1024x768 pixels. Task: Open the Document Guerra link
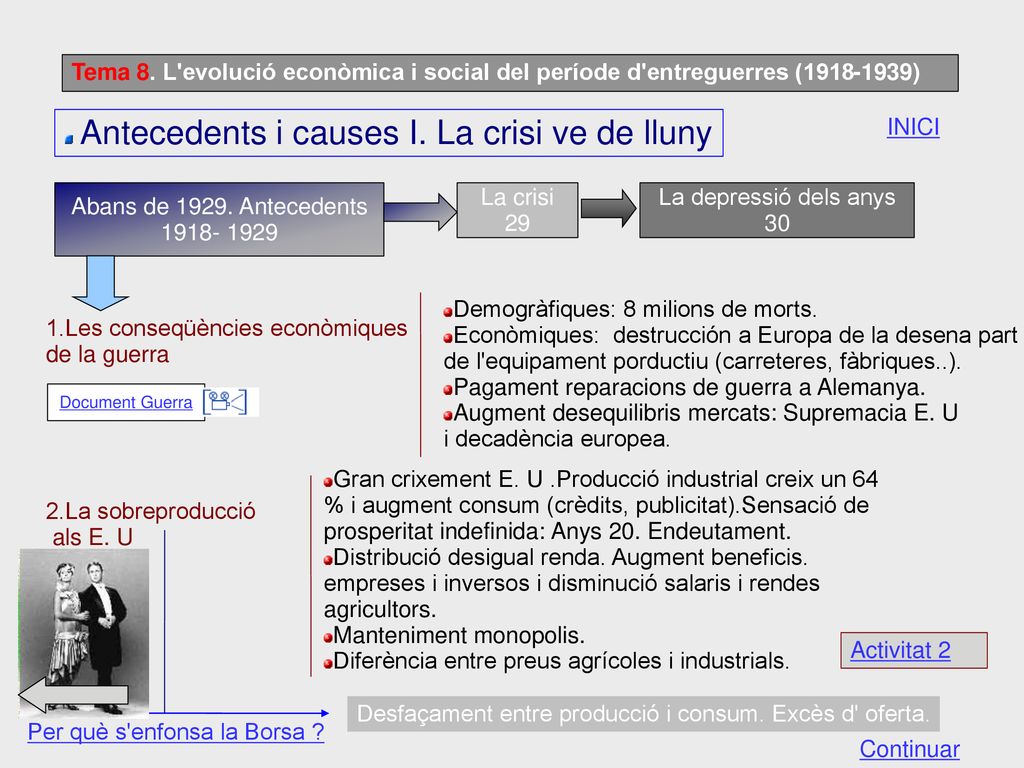point(126,402)
